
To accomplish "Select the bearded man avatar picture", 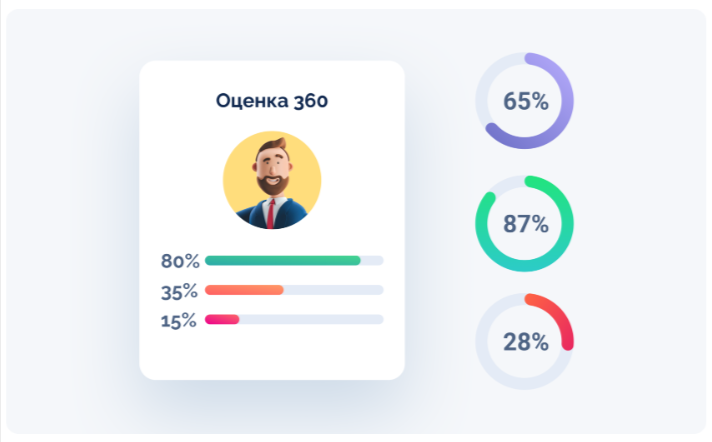I will (272, 180).
